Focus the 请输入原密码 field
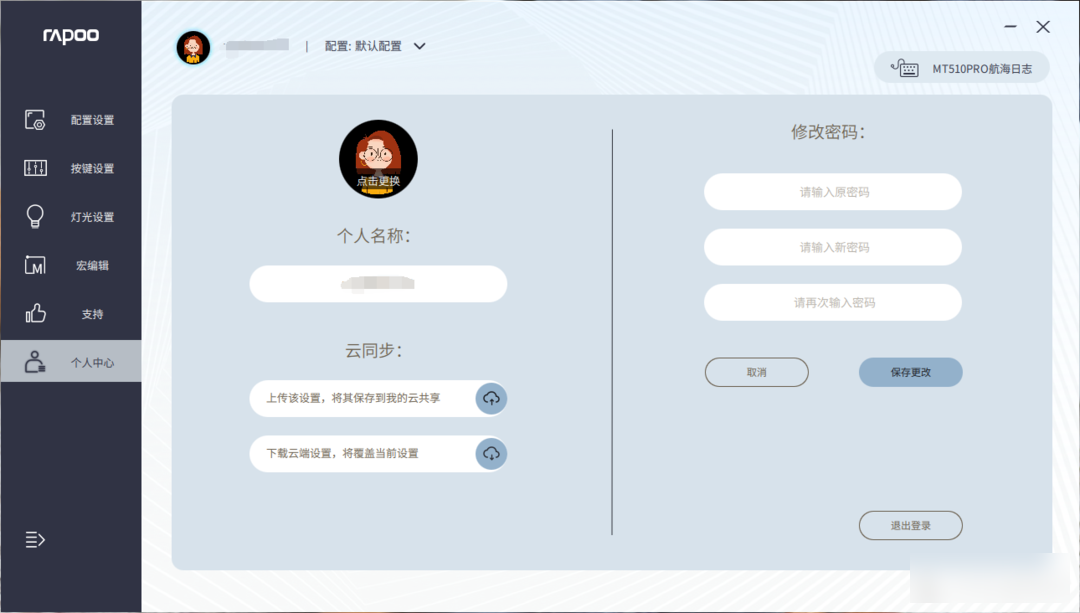Viewport: 1080px width, 613px height. 833,191
